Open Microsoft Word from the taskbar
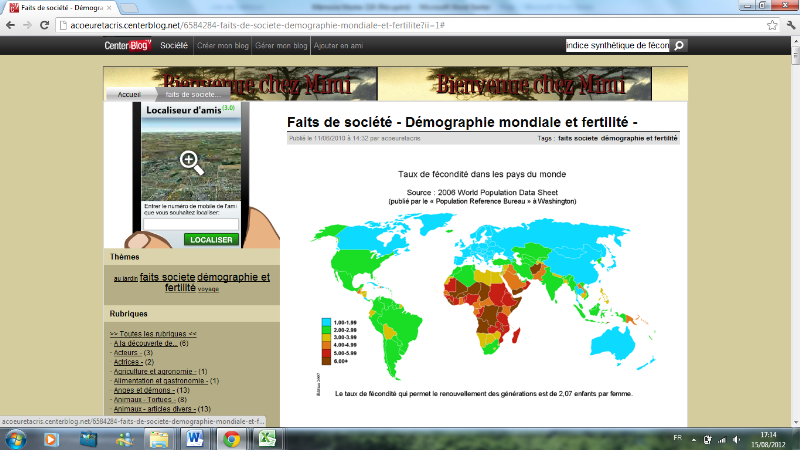 [194, 438]
